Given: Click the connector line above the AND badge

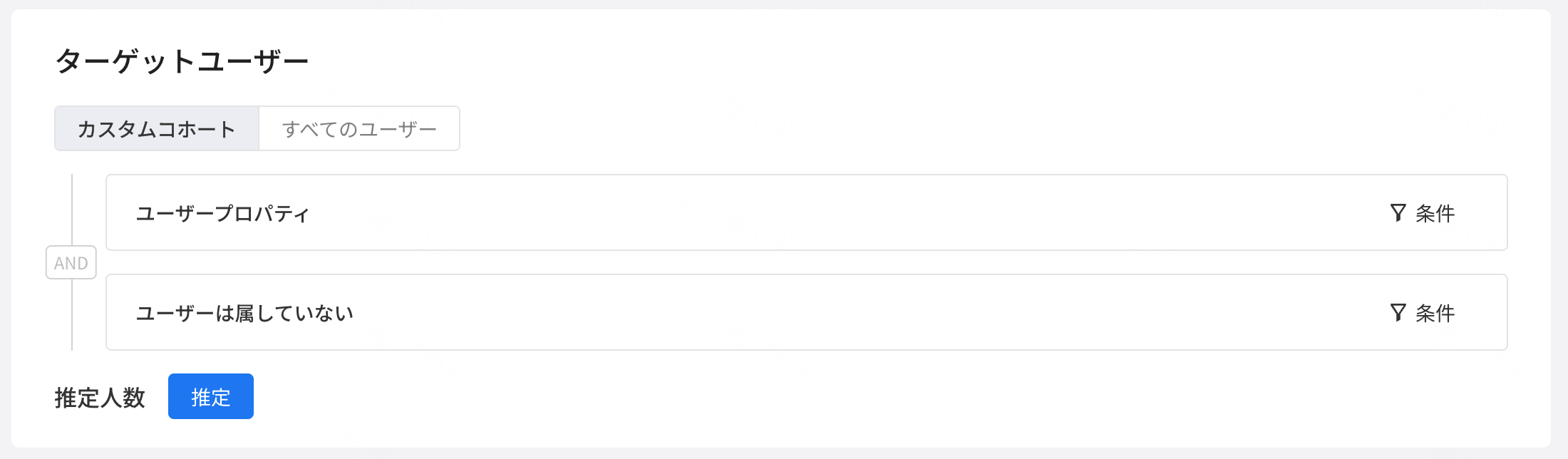Looking at the screenshot, I should (x=72, y=210).
